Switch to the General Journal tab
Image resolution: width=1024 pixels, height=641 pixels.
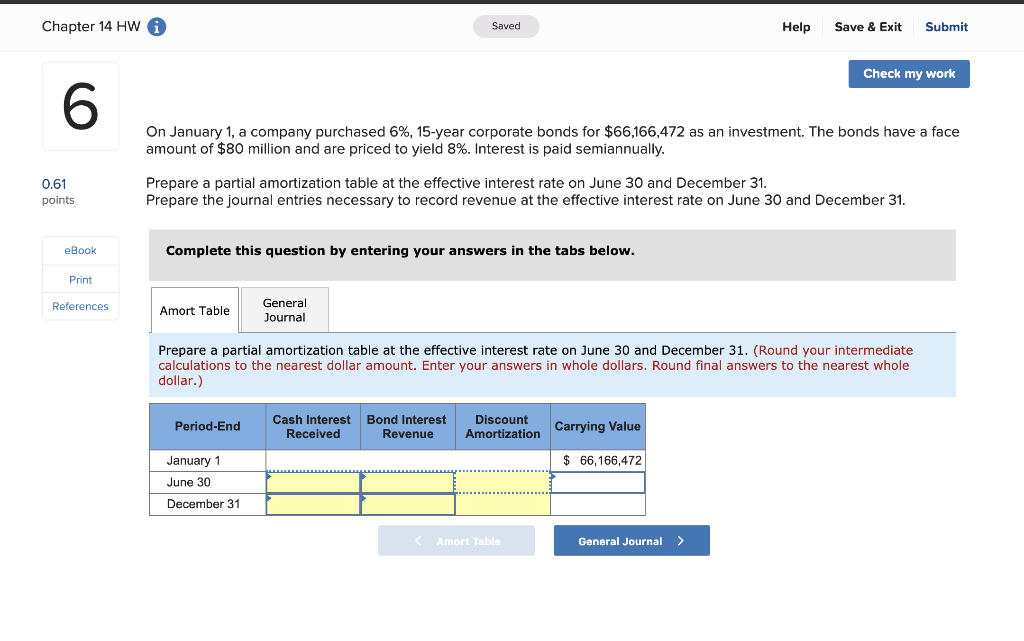click(284, 309)
